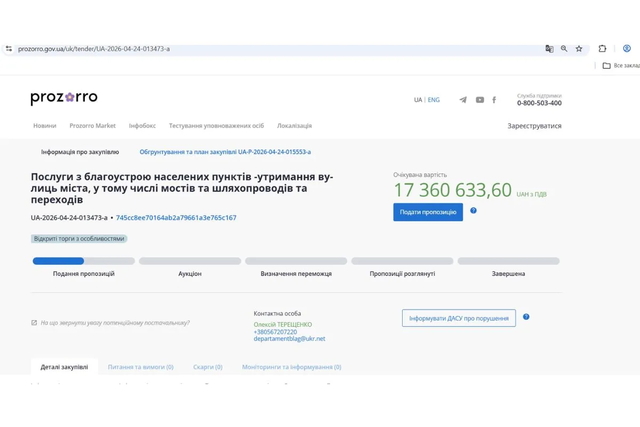Open the Prozorro Telegram channel icon
The image size is (640, 427).
point(463,100)
